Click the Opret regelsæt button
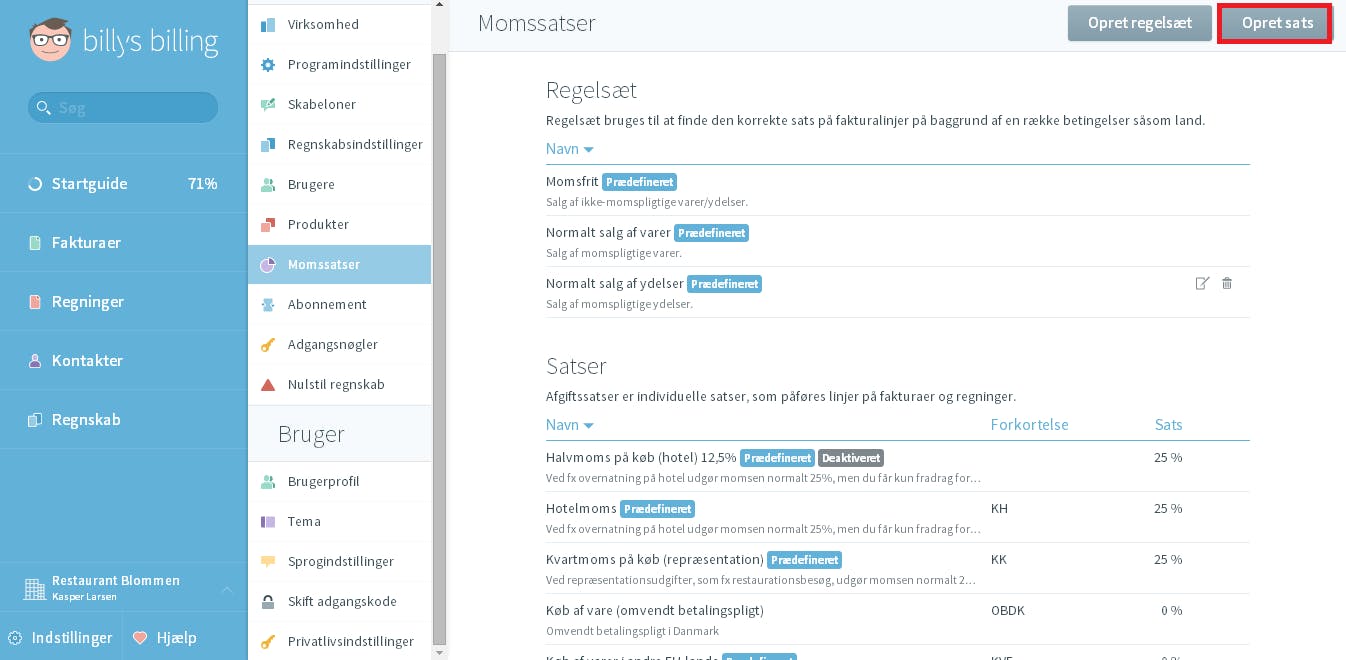This screenshot has width=1346, height=660. point(1140,23)
